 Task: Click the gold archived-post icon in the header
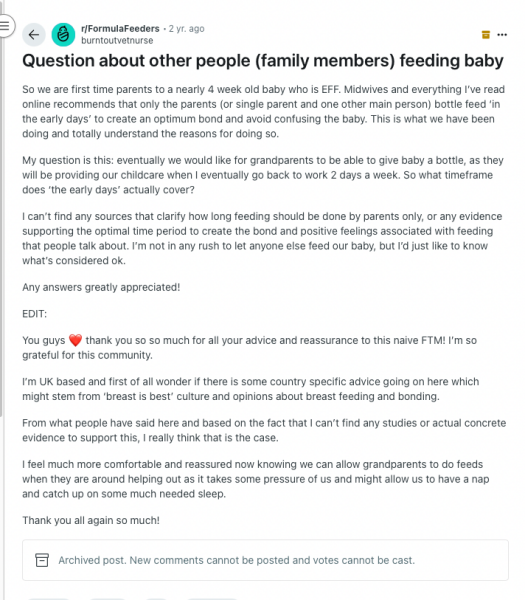point(486,35)
